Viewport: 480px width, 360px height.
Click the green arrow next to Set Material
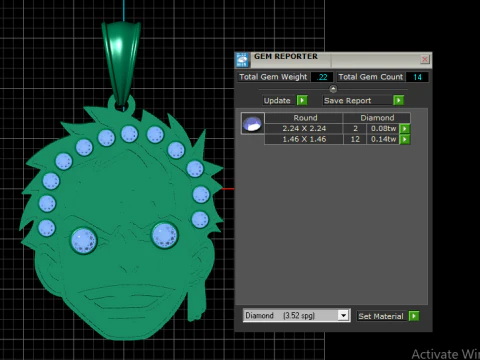click(414, 316)
